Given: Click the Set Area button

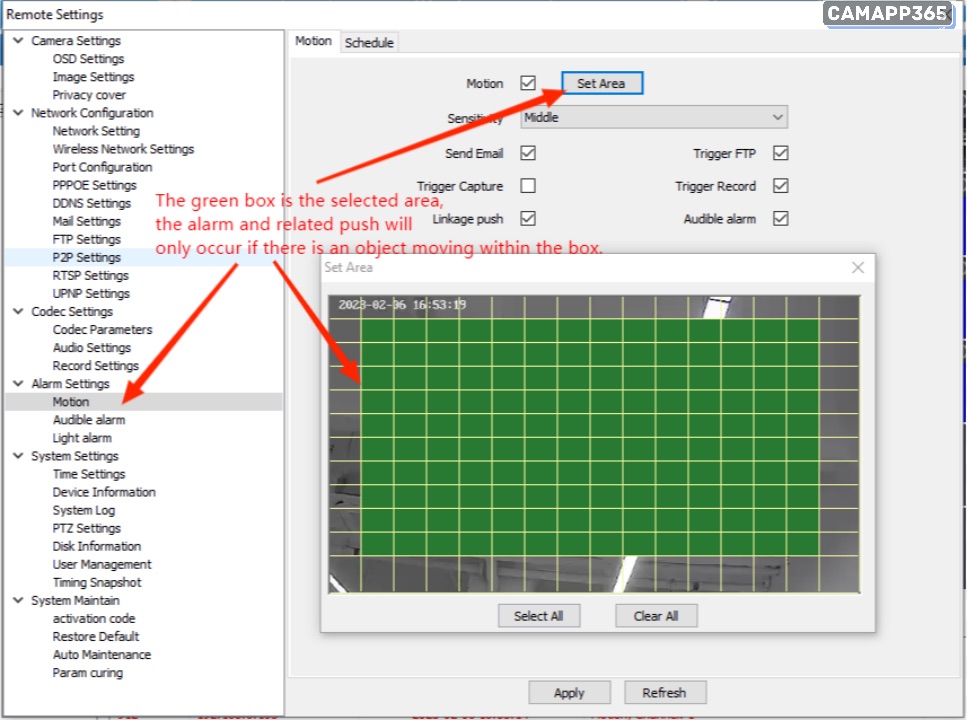Looking at the screenshot, I should (601, 84).
